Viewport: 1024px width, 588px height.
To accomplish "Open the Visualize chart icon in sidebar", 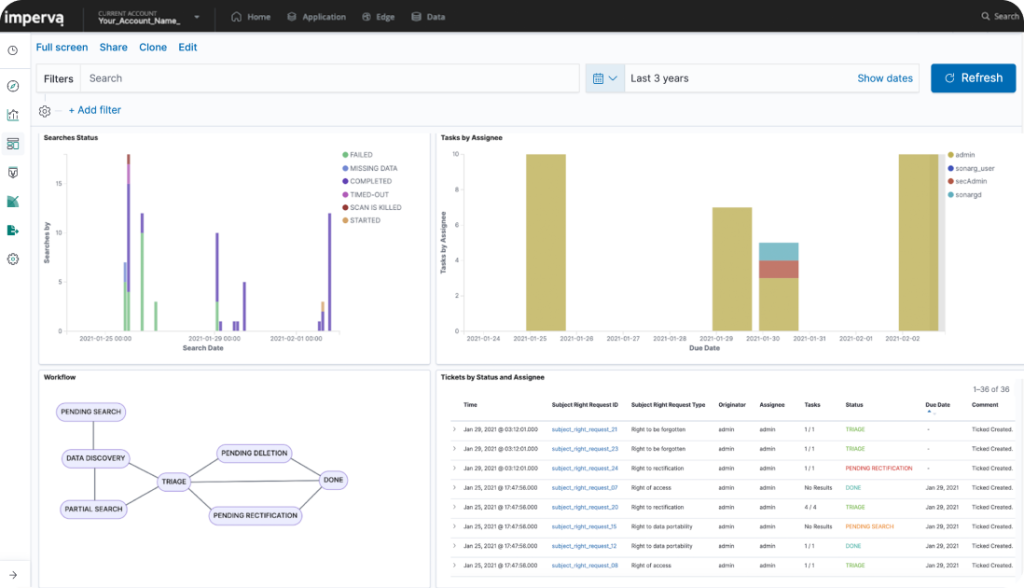I will pos(13,115).
